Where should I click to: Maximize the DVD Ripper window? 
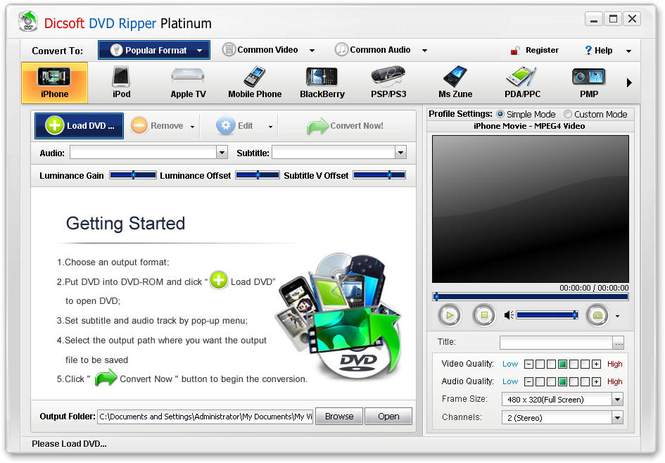(613, 19)
